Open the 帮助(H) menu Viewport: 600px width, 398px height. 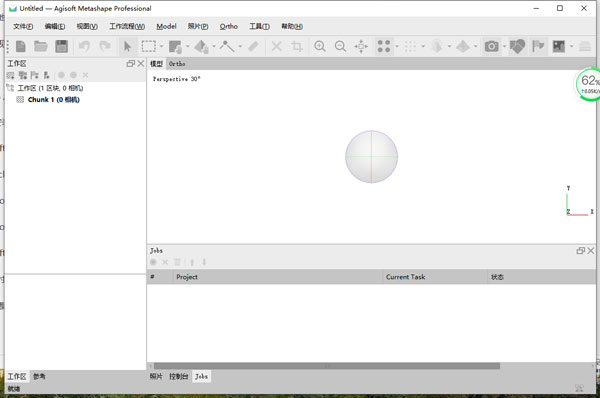292,26
